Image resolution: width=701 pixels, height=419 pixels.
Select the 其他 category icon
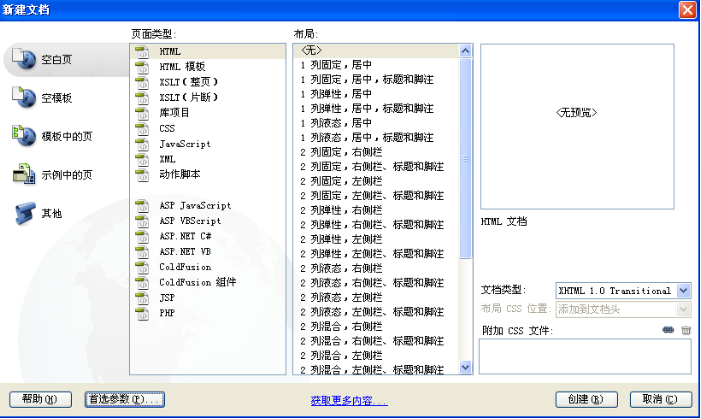point(23,212)
